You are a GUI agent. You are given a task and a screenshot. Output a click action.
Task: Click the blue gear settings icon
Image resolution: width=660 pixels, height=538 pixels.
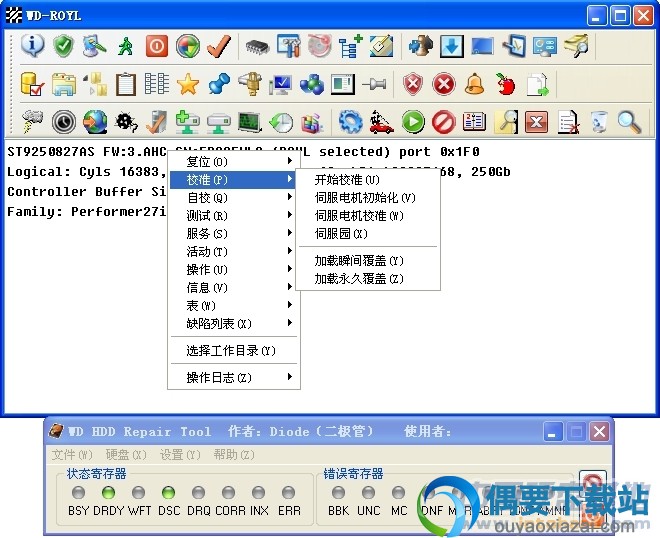pyautogui.click(x=351, y=122)
